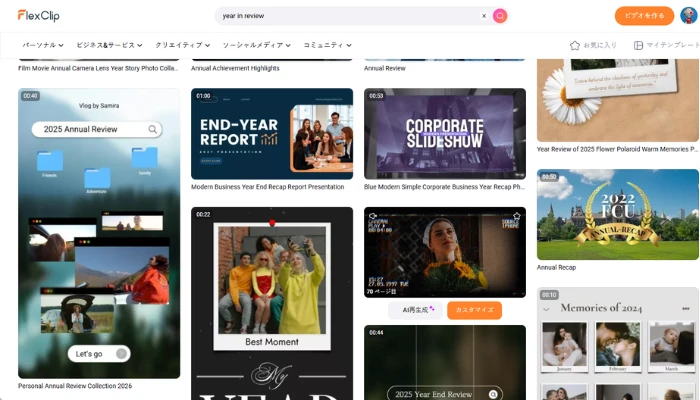Click the orange カスタマイズ button
Viewport: 700px width, 400px height.
point(474,310)
